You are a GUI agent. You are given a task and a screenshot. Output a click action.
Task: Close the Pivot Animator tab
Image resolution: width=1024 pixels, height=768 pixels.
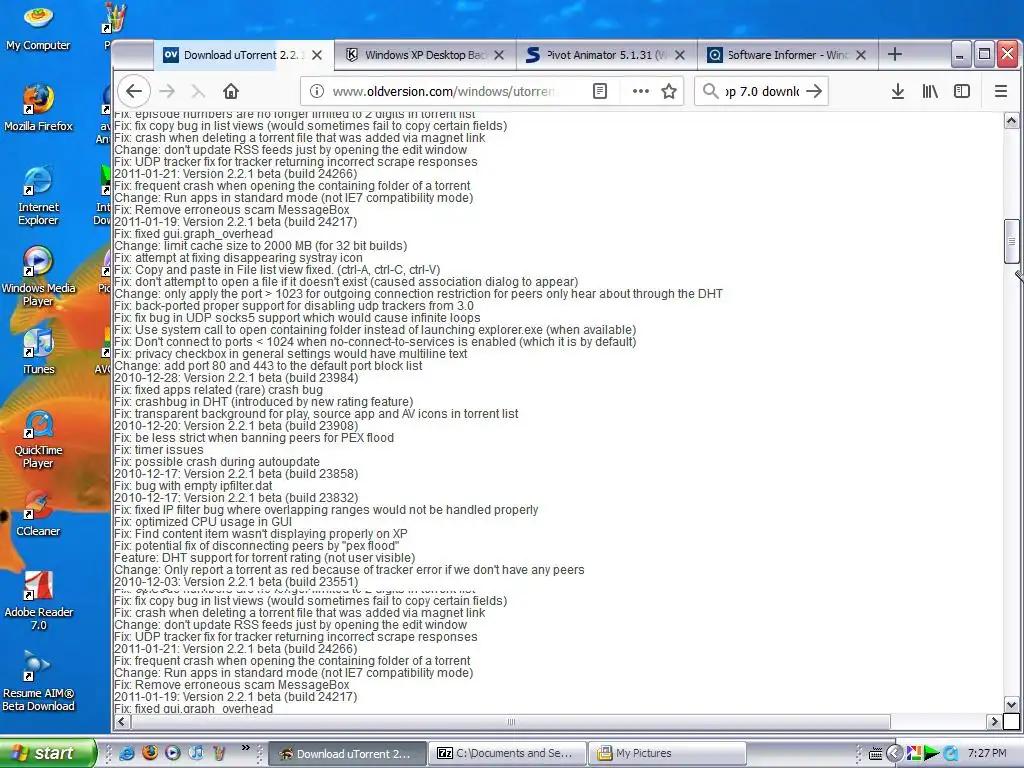point(680,55)
